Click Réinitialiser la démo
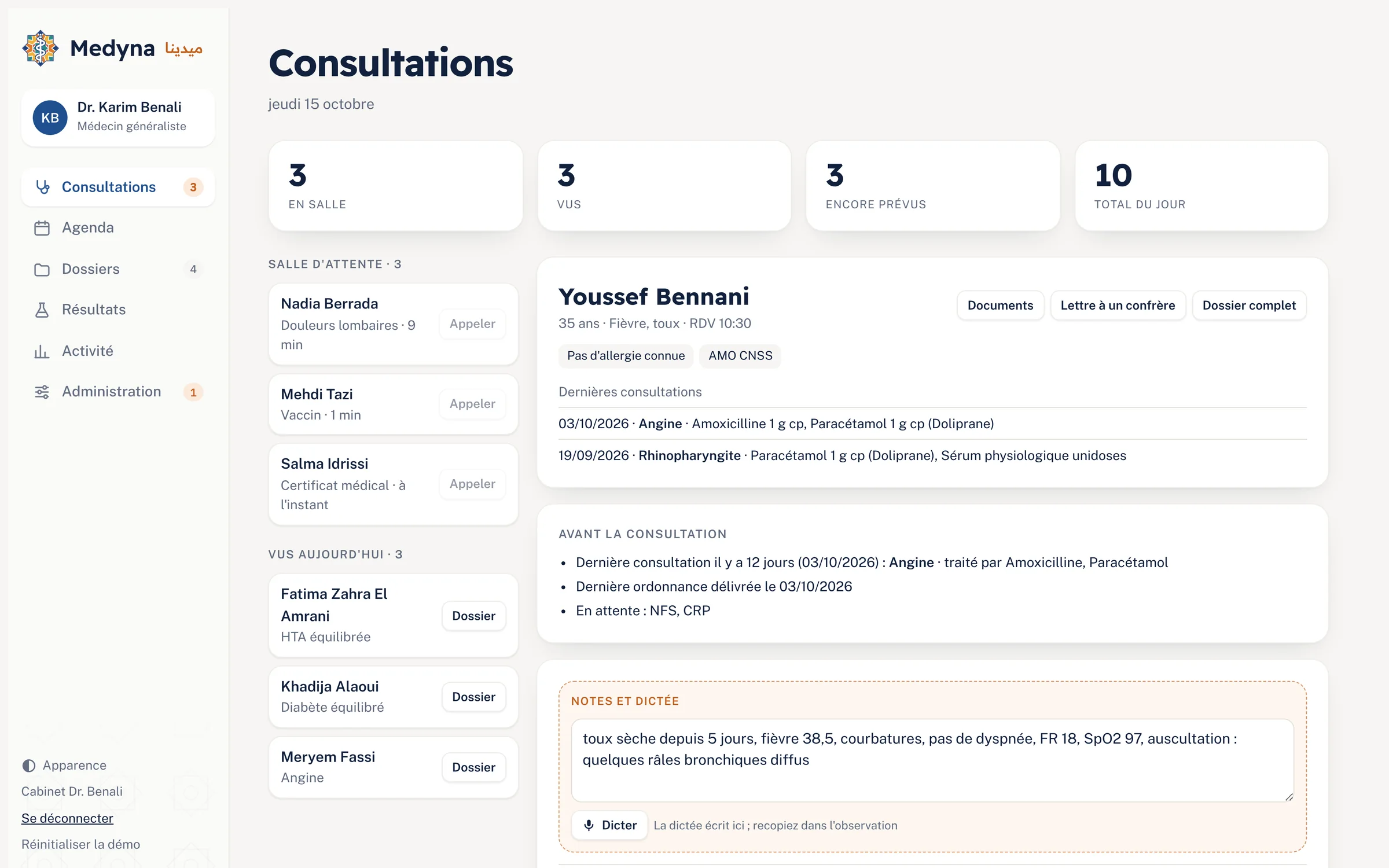The image size is (1389, 868). click(80, 844)
